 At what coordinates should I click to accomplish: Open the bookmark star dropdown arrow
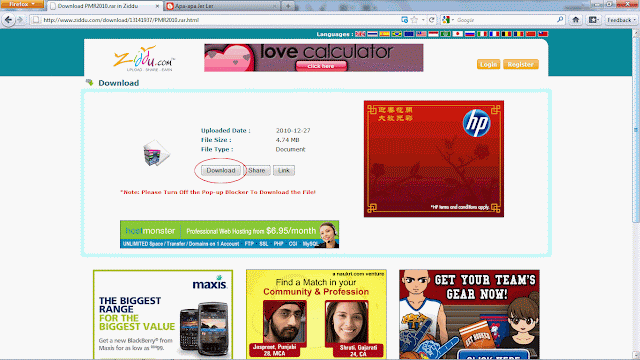click(423, 20)
